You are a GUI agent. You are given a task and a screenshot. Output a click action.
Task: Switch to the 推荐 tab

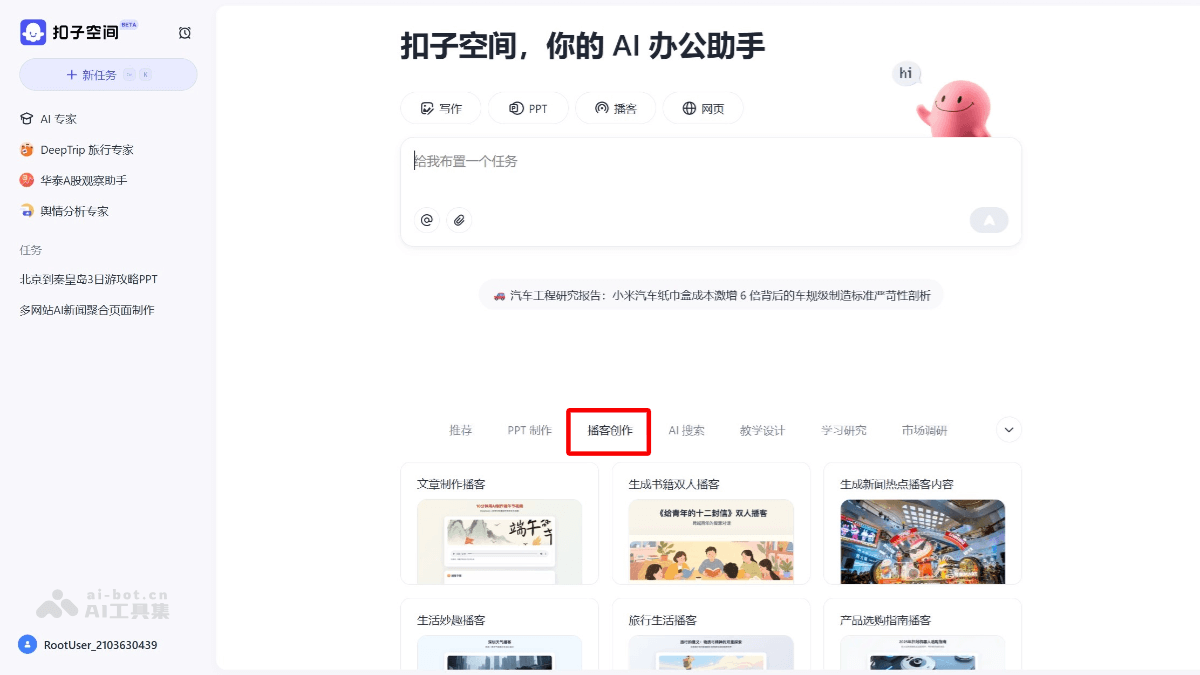coord(460,430)
